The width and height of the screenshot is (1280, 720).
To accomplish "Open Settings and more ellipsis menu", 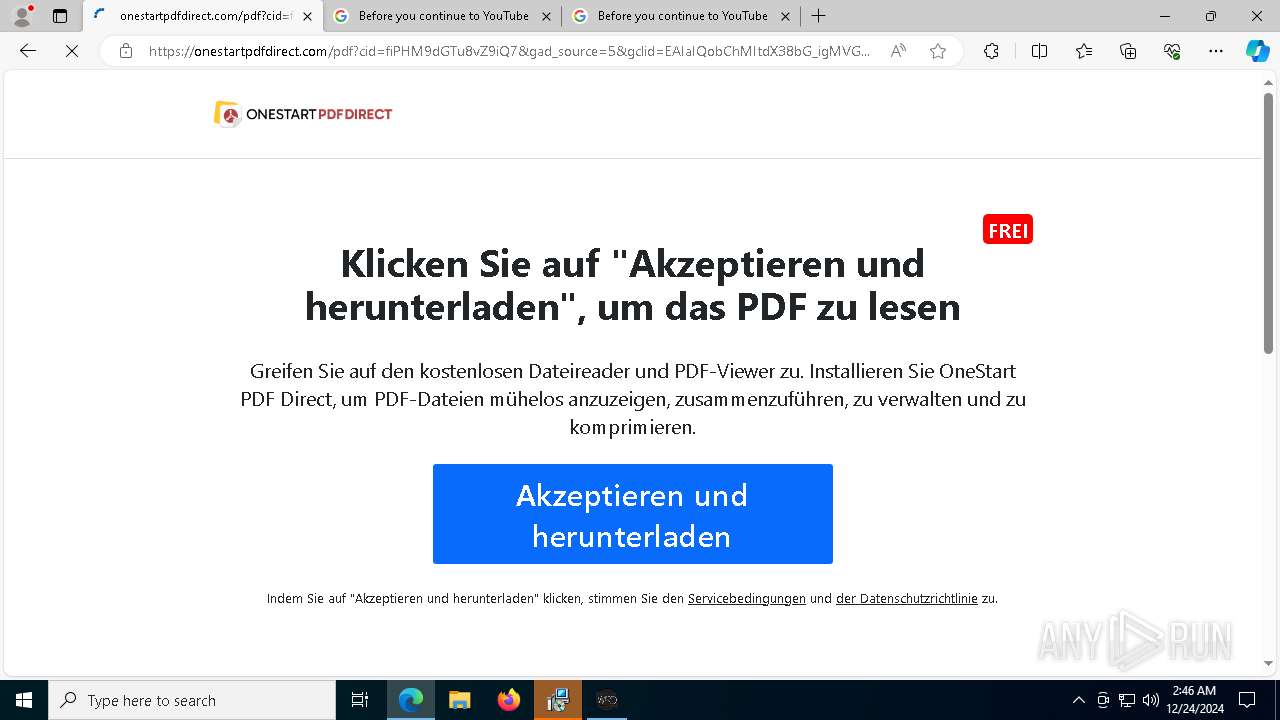I will 1216,51.
